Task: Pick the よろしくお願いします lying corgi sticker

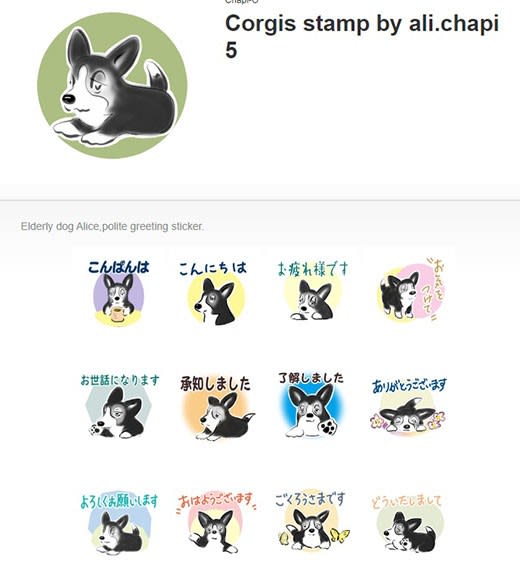Action: tap(119, 523)
